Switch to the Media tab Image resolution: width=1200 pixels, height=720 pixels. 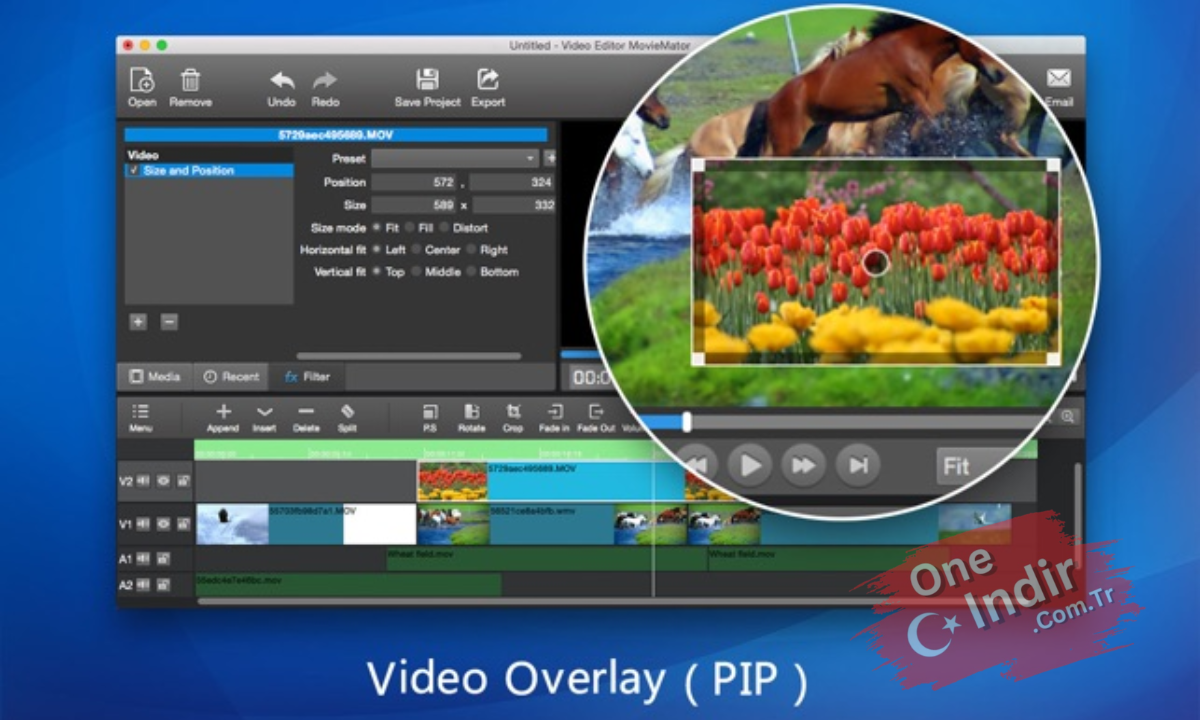click(155, 377)
